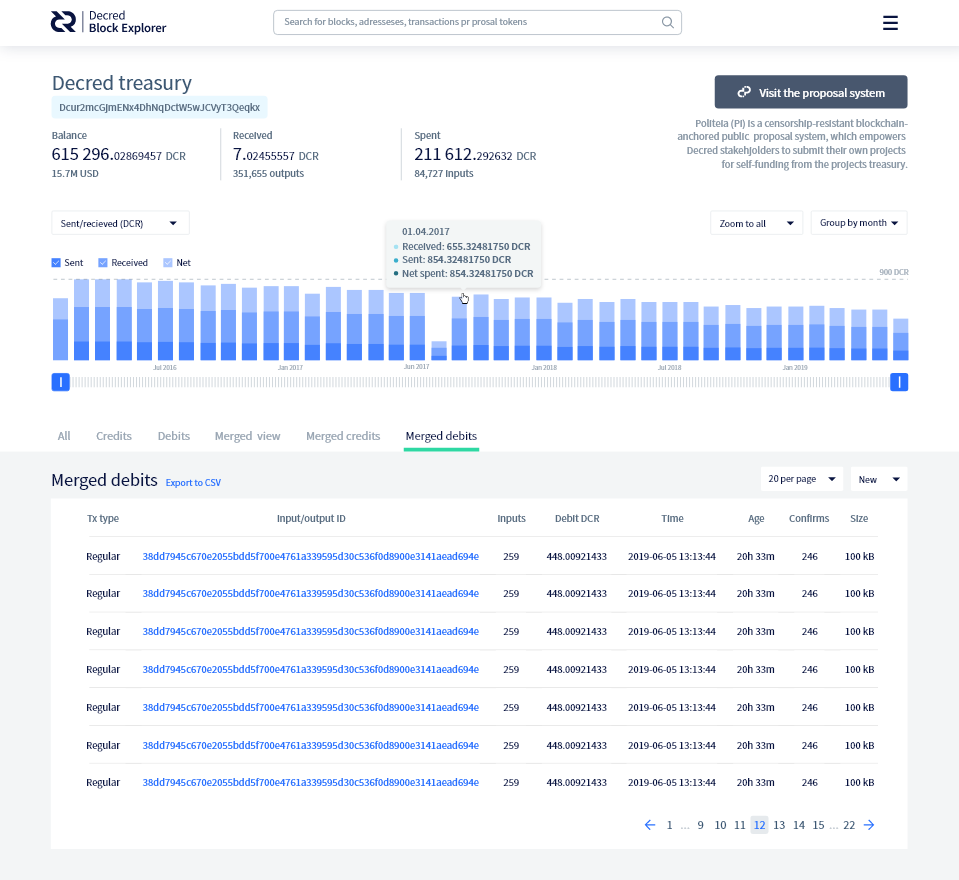Toggle the Sent checkbox
Image resolution: width=959 pixels, height=880 pixels.
pyautogui.click(x=56, y=263)
